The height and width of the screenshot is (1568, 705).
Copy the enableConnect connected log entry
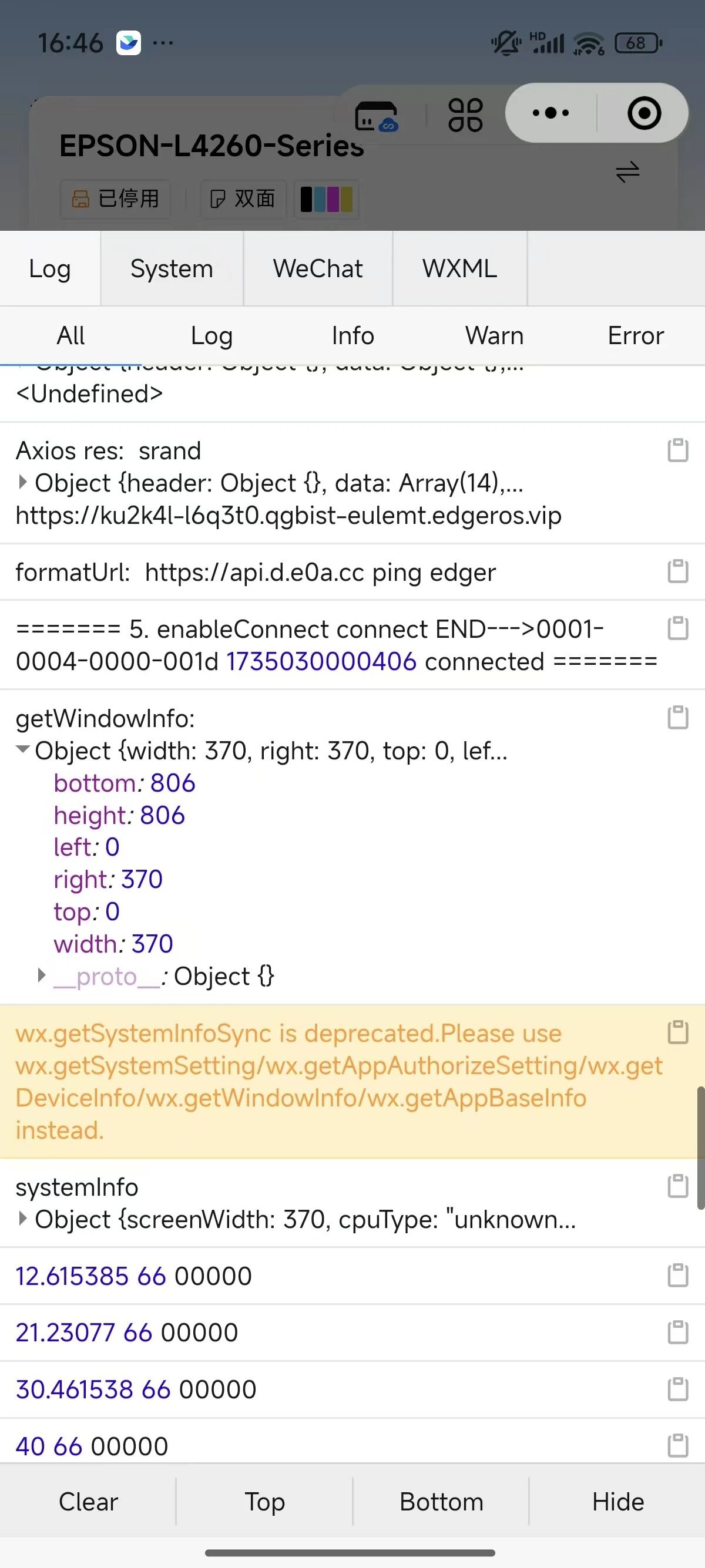tap(677, 628)
